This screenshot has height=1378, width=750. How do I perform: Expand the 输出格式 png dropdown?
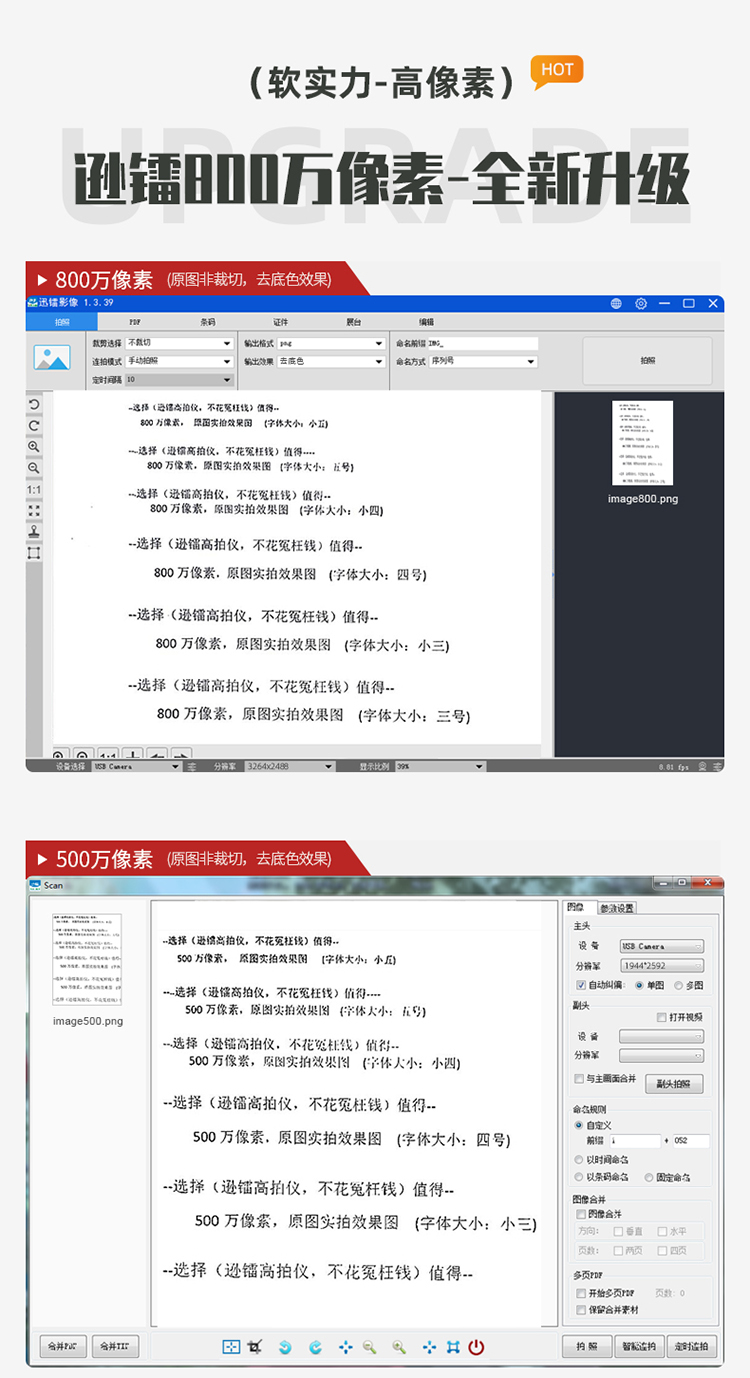point(331,343)
